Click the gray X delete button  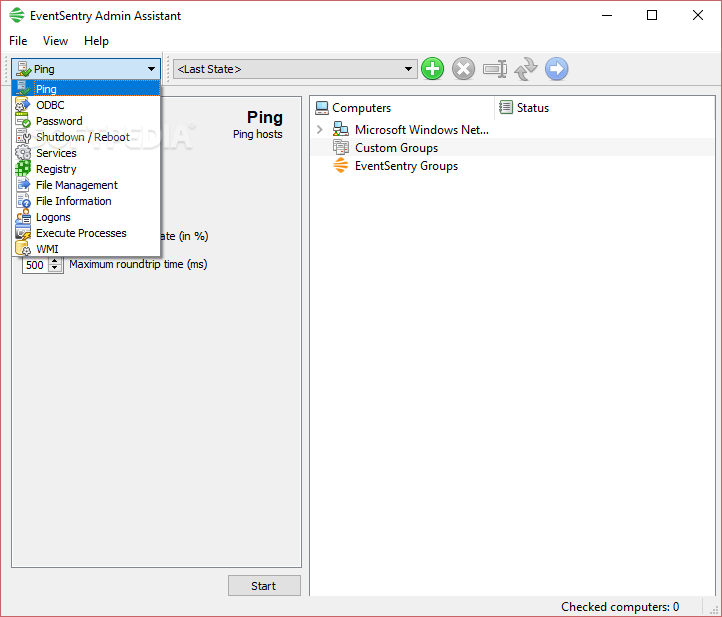(x=463, y=69)
